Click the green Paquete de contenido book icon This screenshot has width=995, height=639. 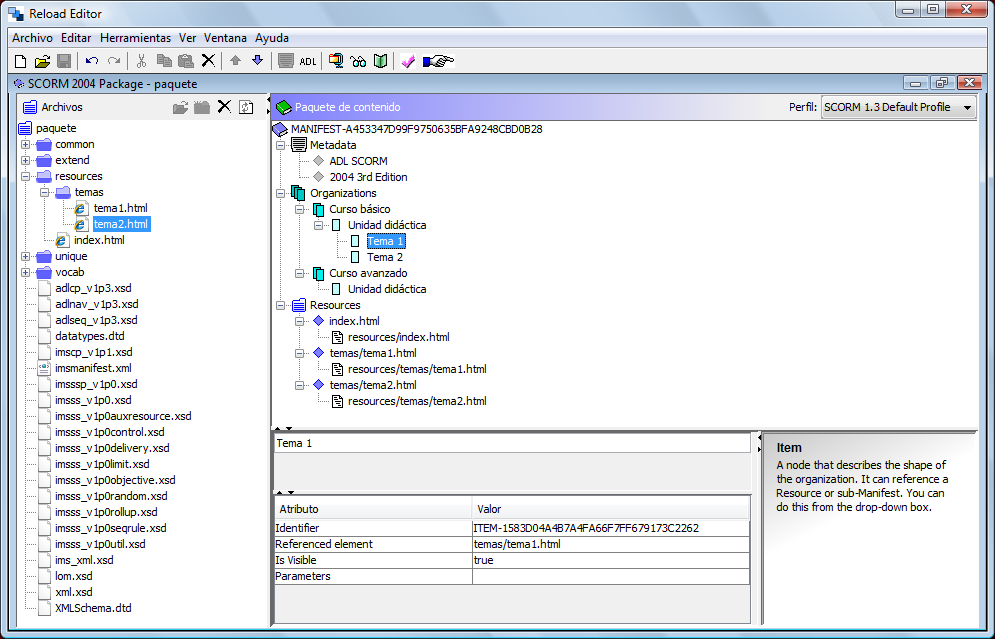[x=284, y=107]
